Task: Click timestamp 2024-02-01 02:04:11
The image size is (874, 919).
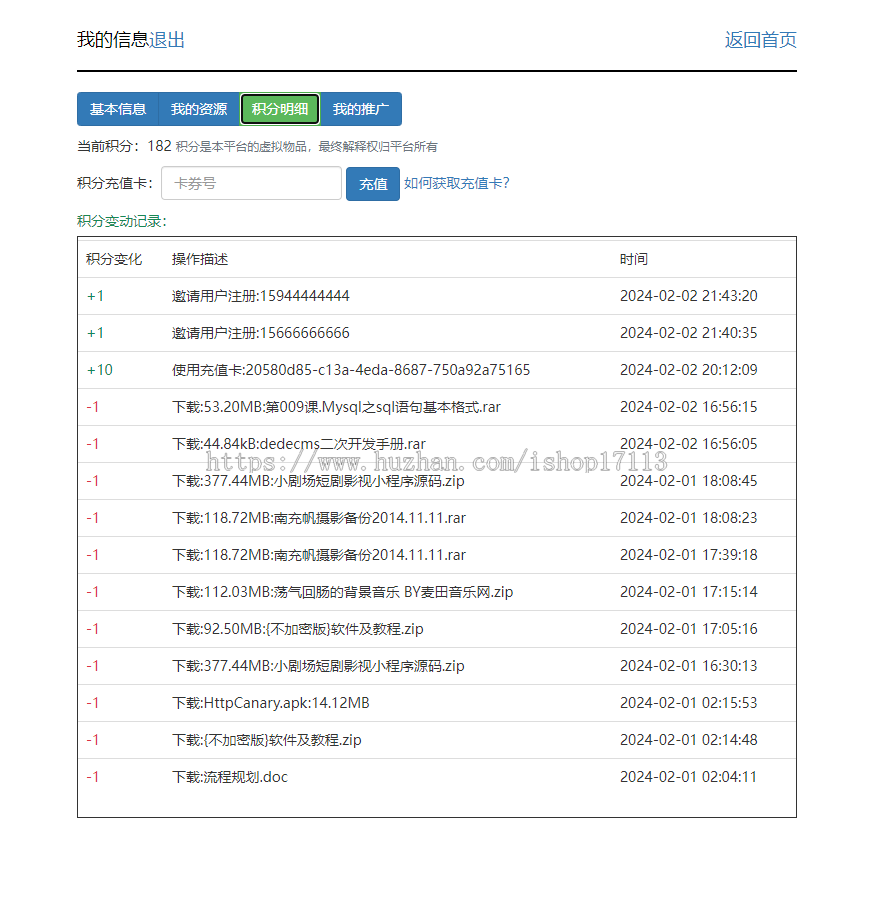Action: 689,777
